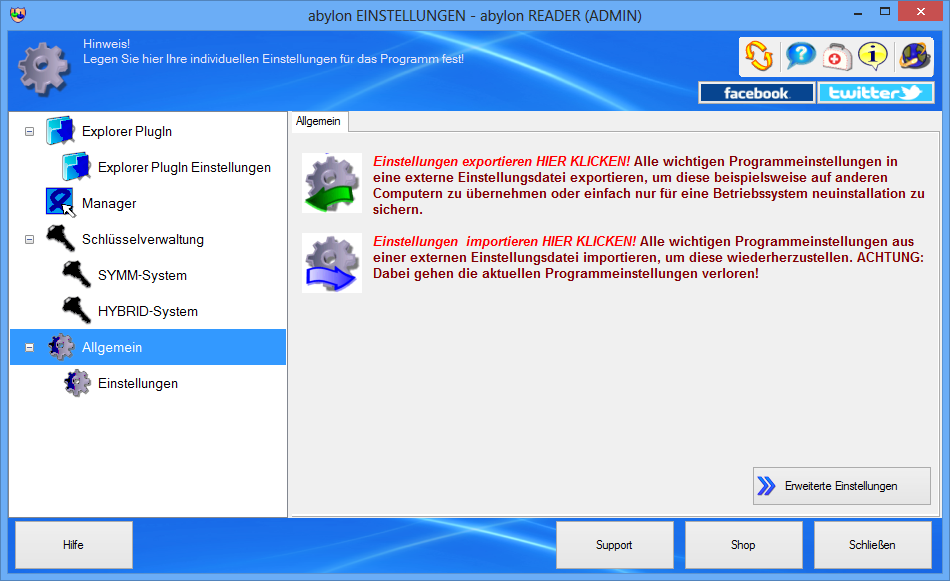Click 'Einstellungen exportieren HIER KLICKEN!' text

(x=502, y=161)
